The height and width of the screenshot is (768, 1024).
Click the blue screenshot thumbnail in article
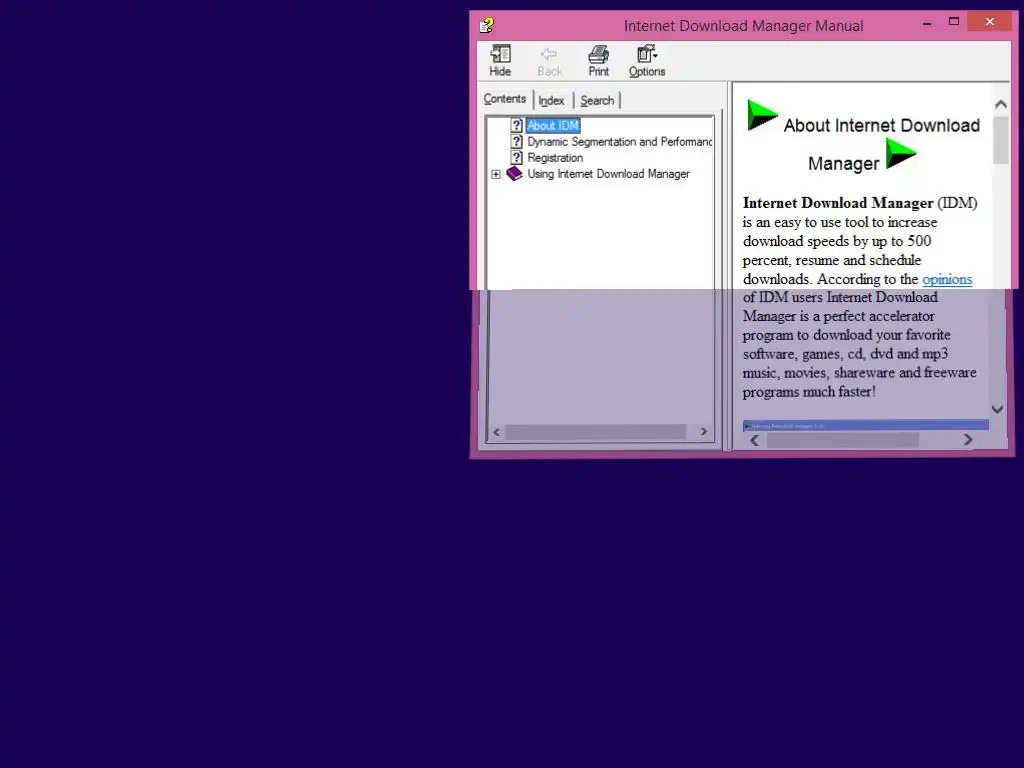coord(865,425)
